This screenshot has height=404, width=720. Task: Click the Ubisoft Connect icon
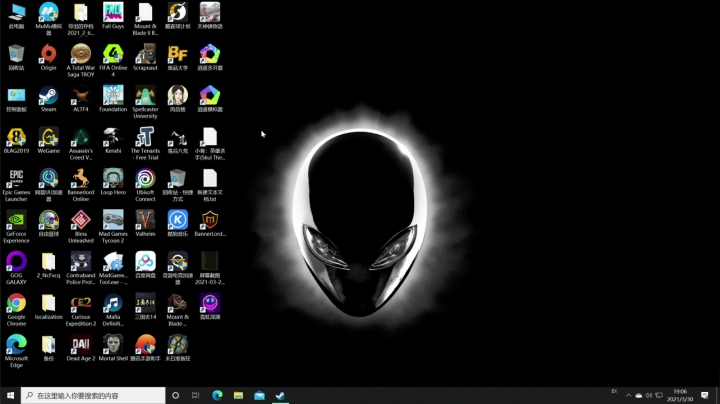[145, 185]
